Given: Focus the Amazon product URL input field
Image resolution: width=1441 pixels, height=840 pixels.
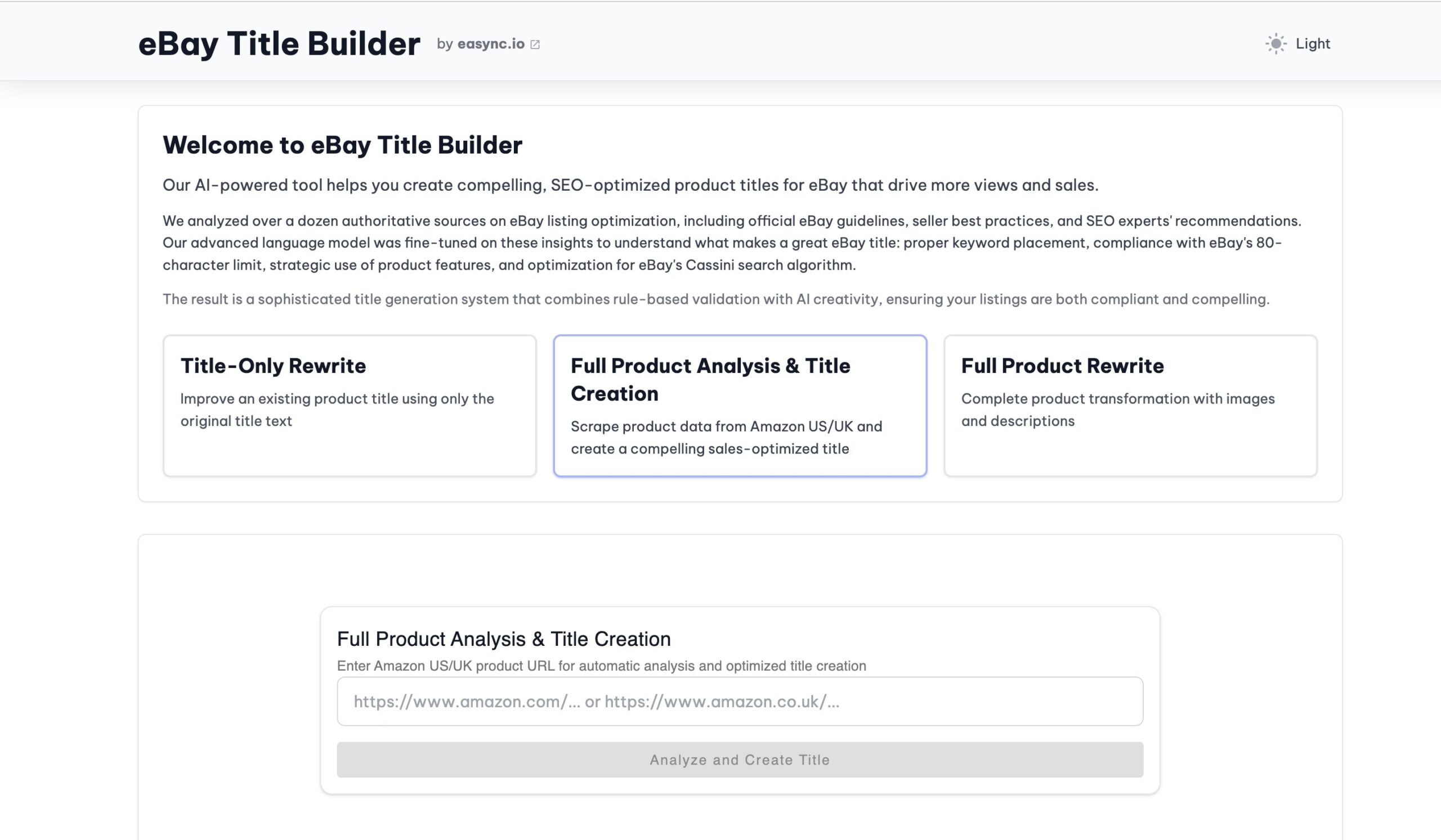Looking at the screenshot, I should click(x=740, y=701).
